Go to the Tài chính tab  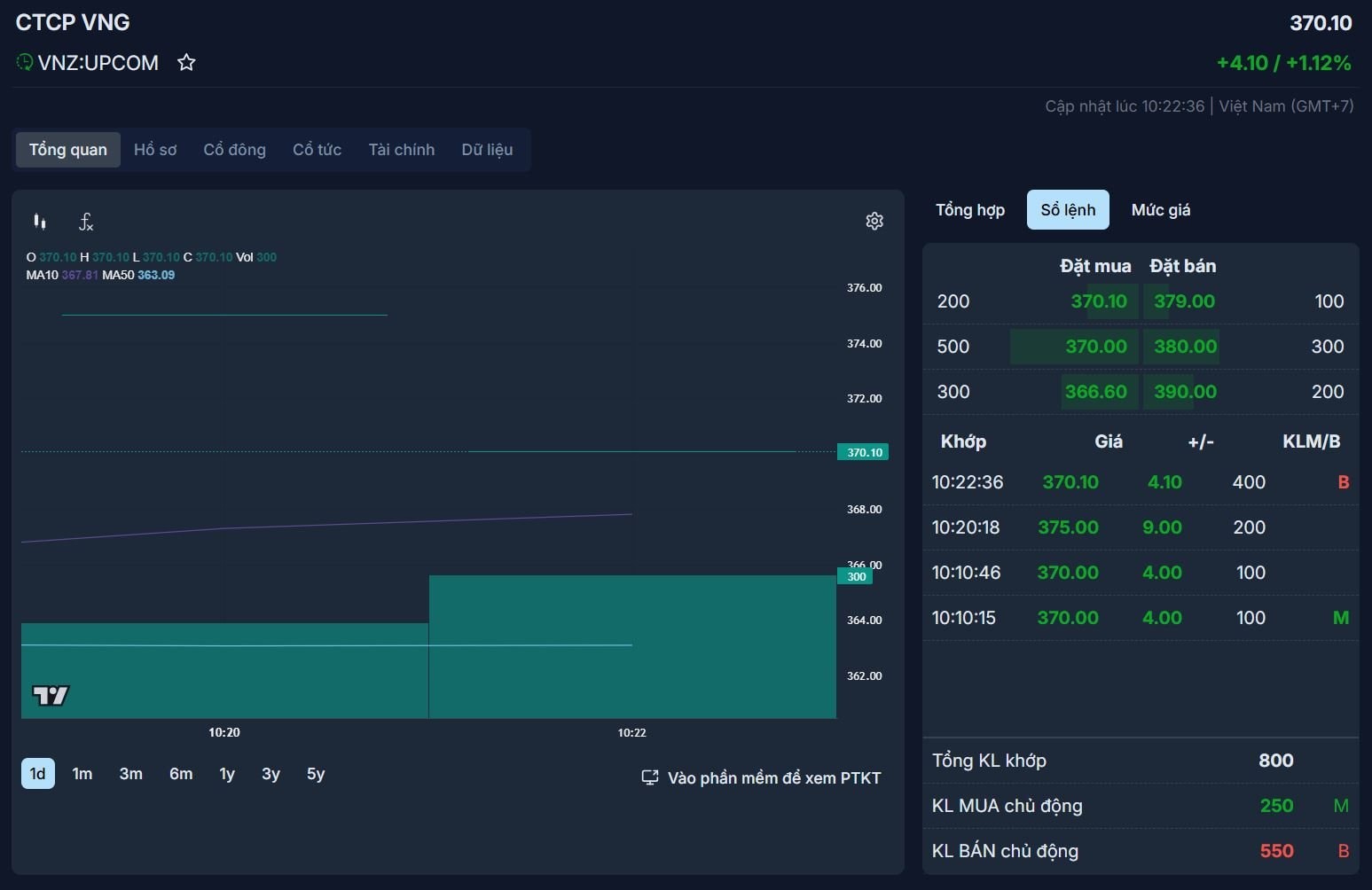(x=401, y=150)
